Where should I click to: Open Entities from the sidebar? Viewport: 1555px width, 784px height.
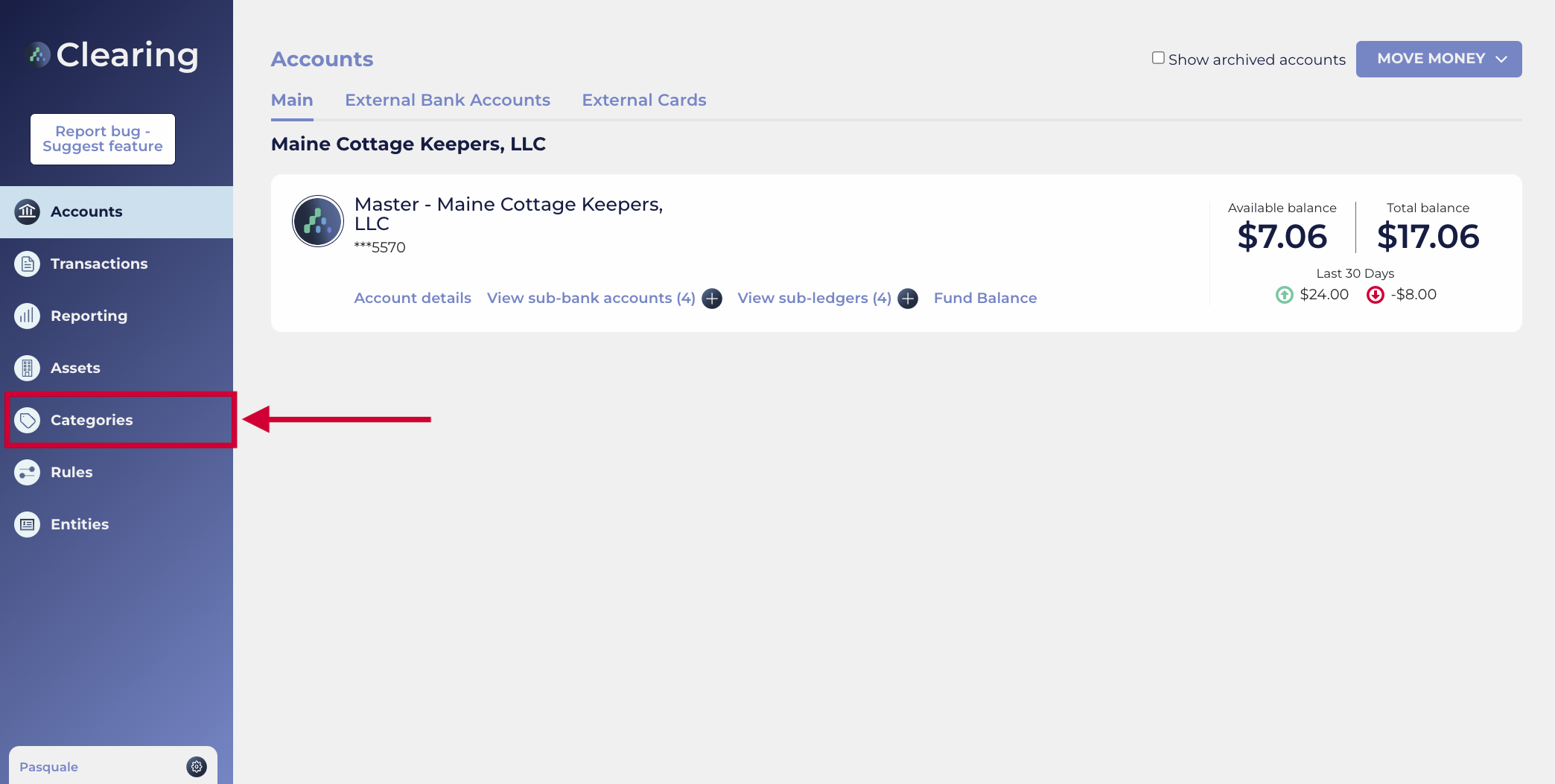point(116,524)
